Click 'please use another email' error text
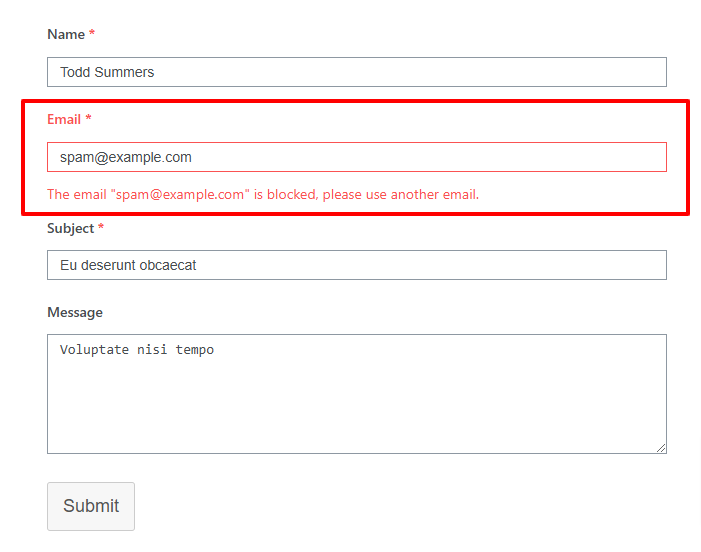The image size is (701, 552). (x=400, y=195)
